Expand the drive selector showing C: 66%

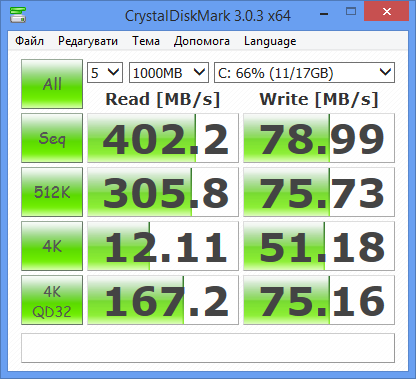pyautogui.click(x=304, y=72)
